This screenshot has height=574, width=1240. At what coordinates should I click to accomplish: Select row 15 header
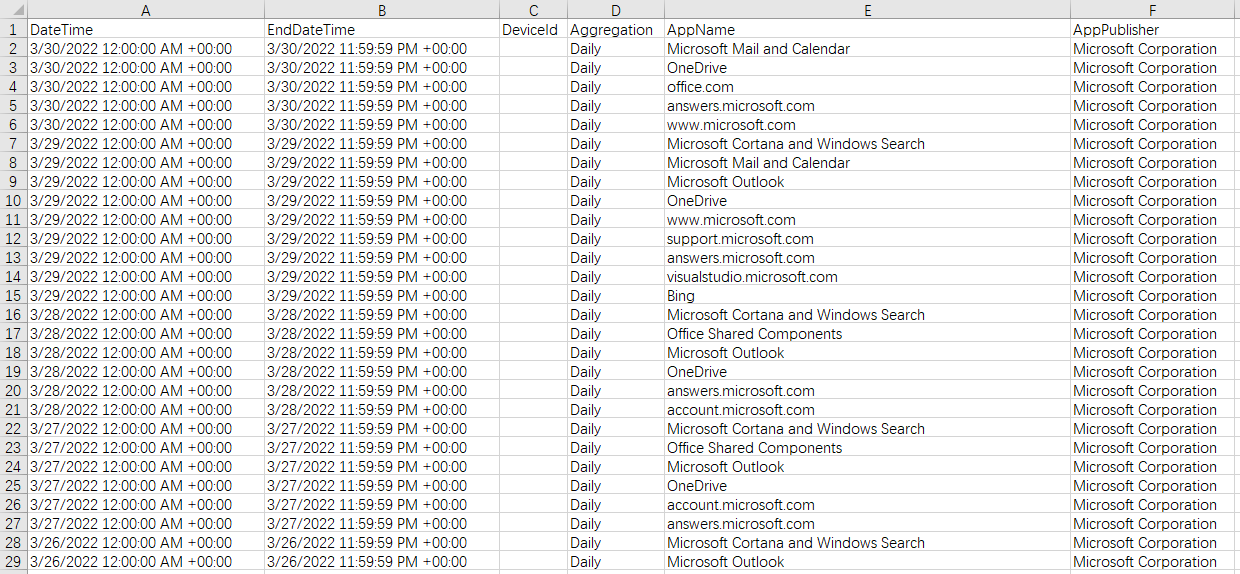point(13,296)
